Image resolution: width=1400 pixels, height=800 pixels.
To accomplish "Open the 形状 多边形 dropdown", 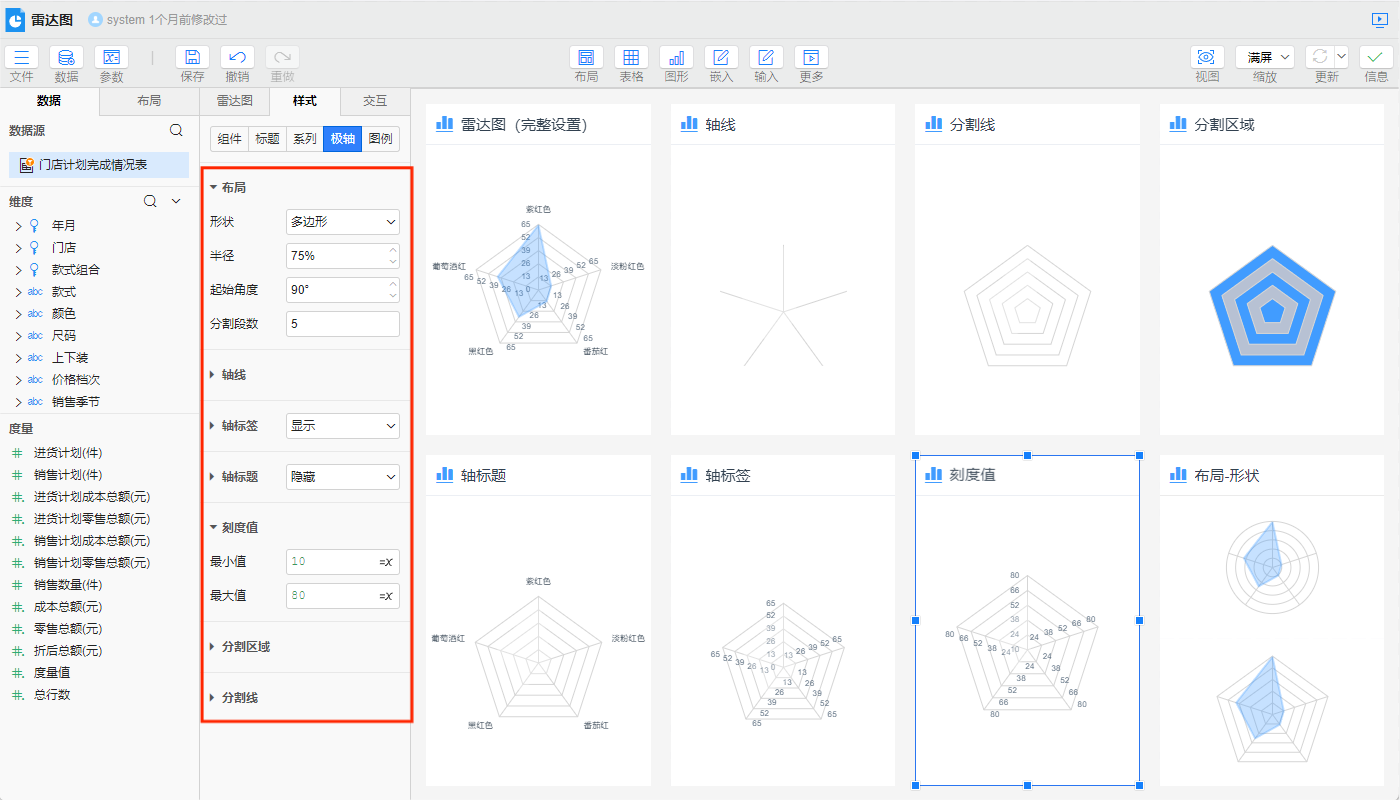I will click(x=342, y=222).
